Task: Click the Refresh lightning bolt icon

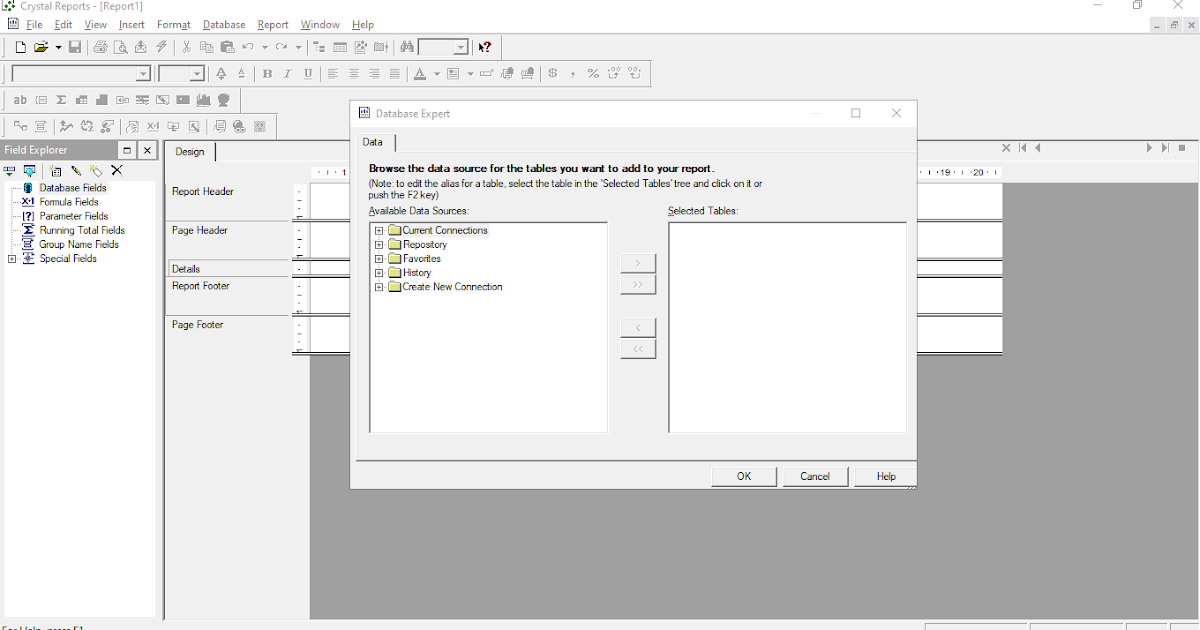Action: [161, 47]
